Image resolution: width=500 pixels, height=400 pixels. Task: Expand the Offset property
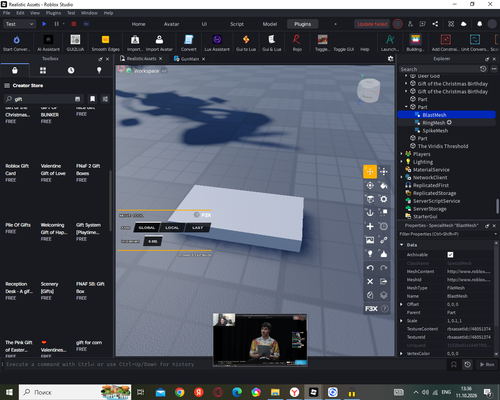tap(401, 304)
